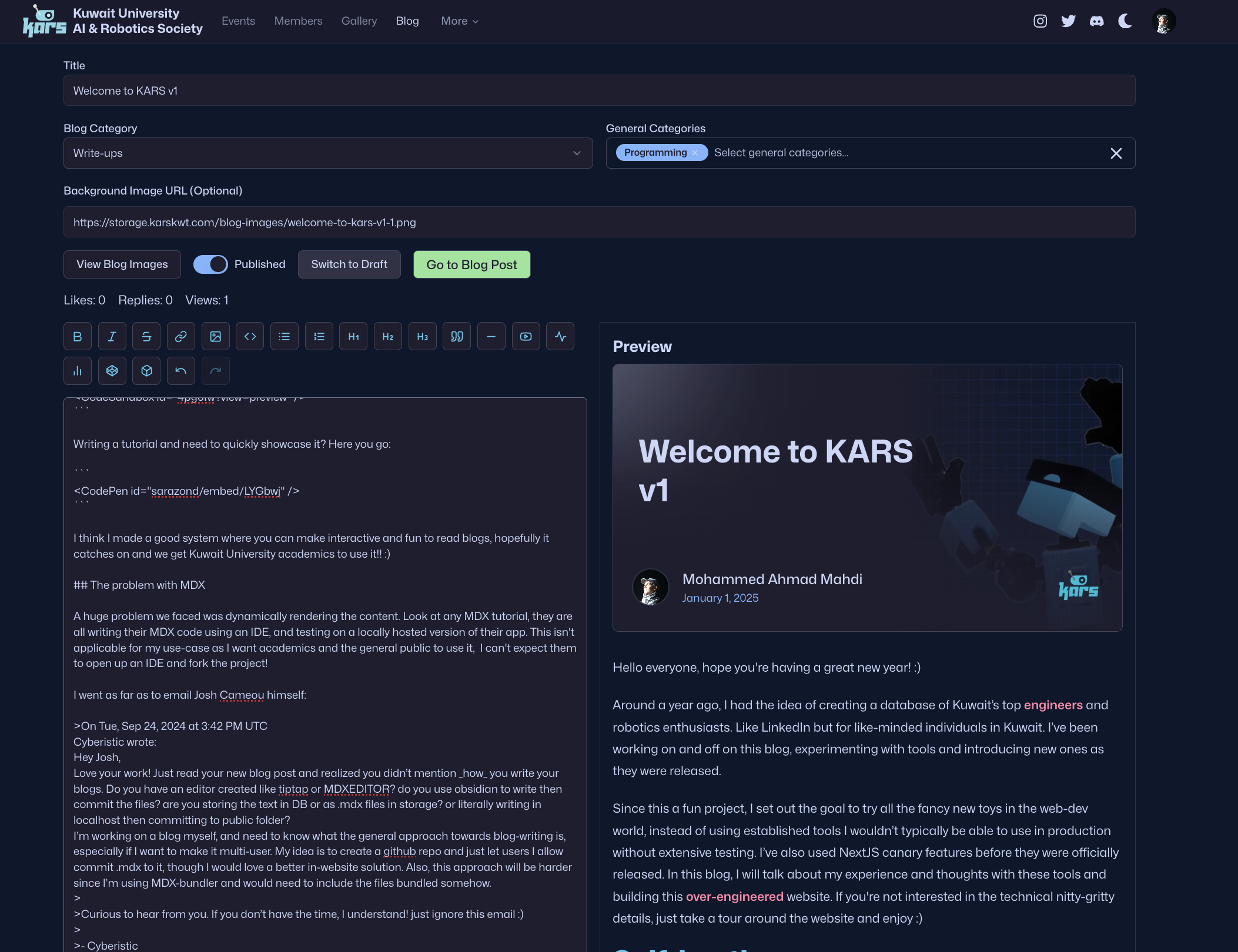Viewport: 1238px width, 952px height.
Task: Apply strikethrough formatting in toolbar
Action: pyautogui.click(x=146, y=337)
